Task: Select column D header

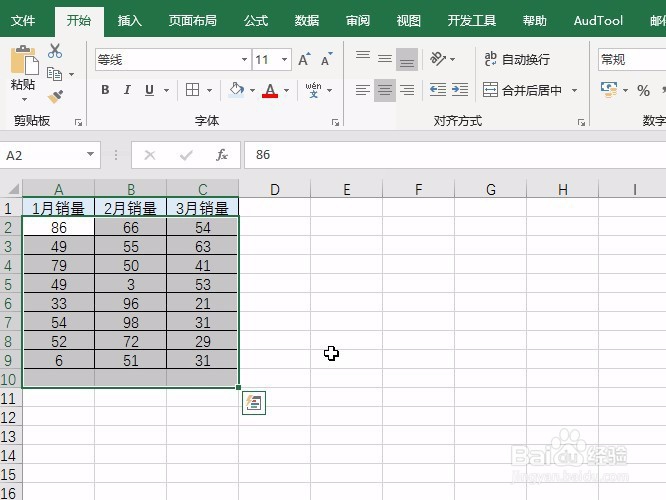Action: coord(274,189)
